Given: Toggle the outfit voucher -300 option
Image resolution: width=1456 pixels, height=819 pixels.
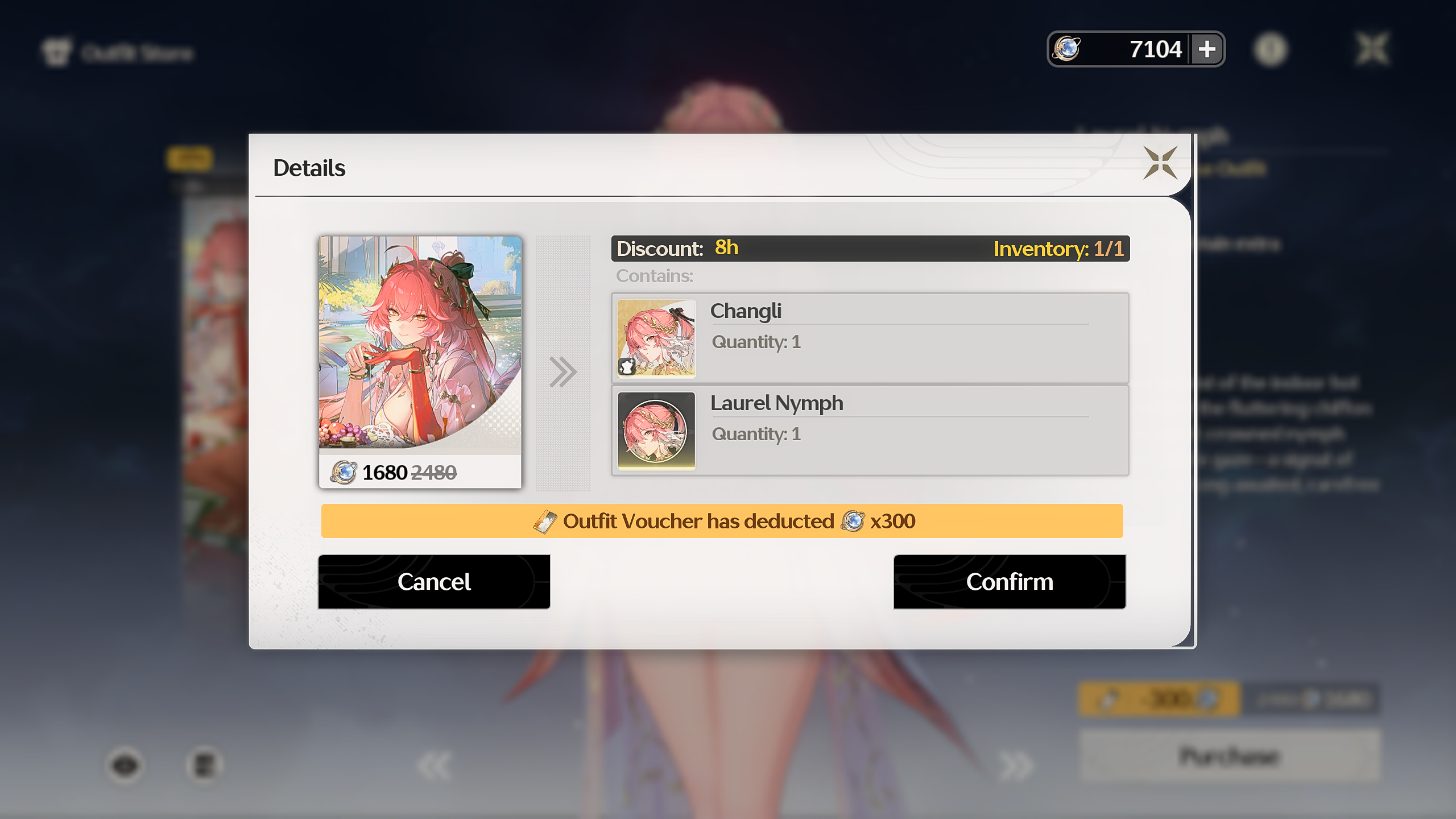Looking at the screenshot, I should (x=1159, y=699).
